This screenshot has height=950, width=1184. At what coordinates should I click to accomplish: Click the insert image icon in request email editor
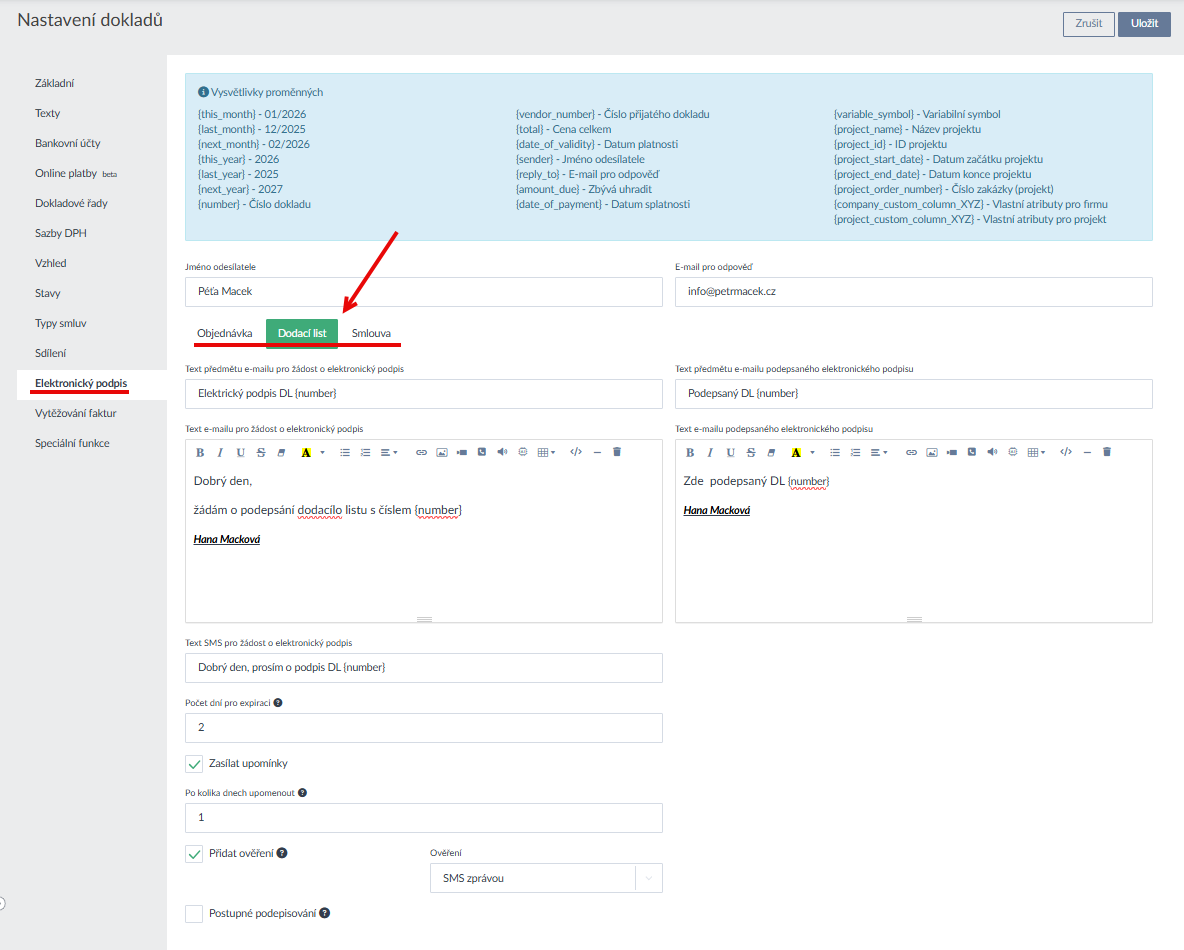coord(441,452)
